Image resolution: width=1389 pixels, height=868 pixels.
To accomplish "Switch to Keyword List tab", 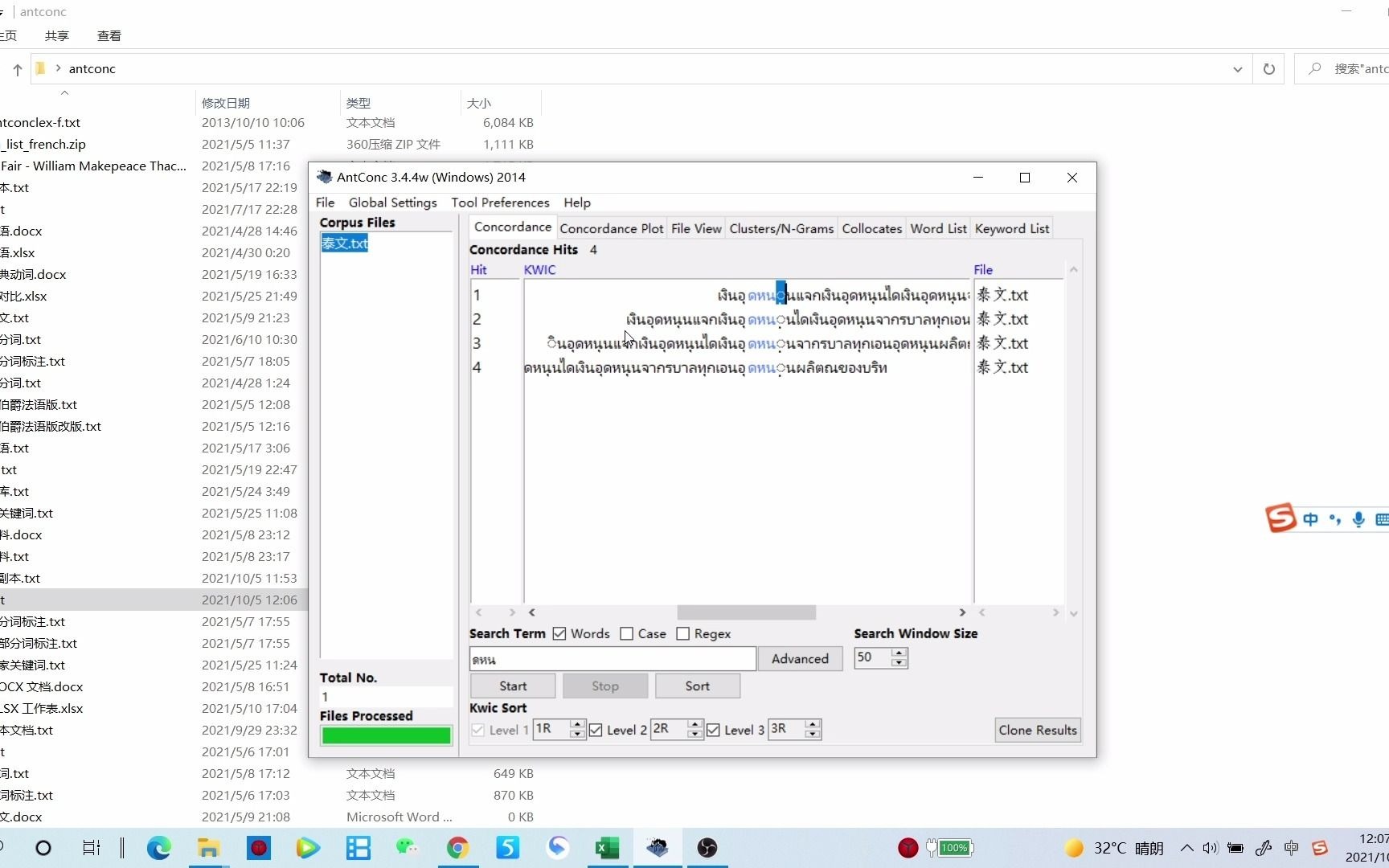I will click(x=1012, y=228).
